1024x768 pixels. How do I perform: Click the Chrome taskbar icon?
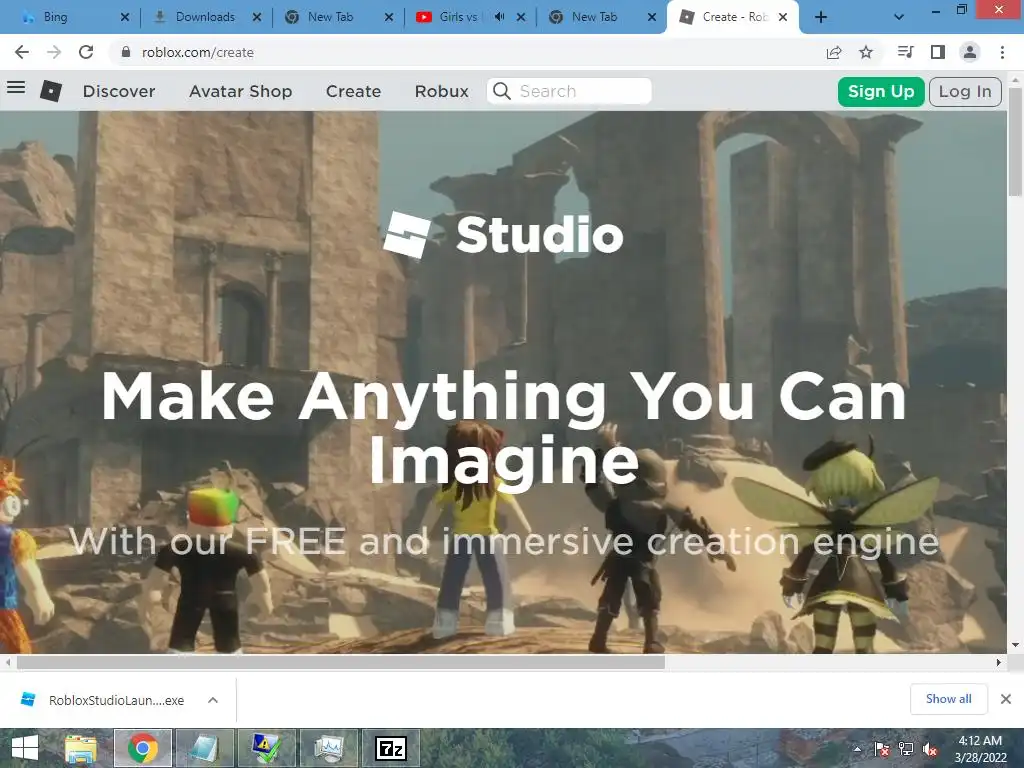(143, 748)
